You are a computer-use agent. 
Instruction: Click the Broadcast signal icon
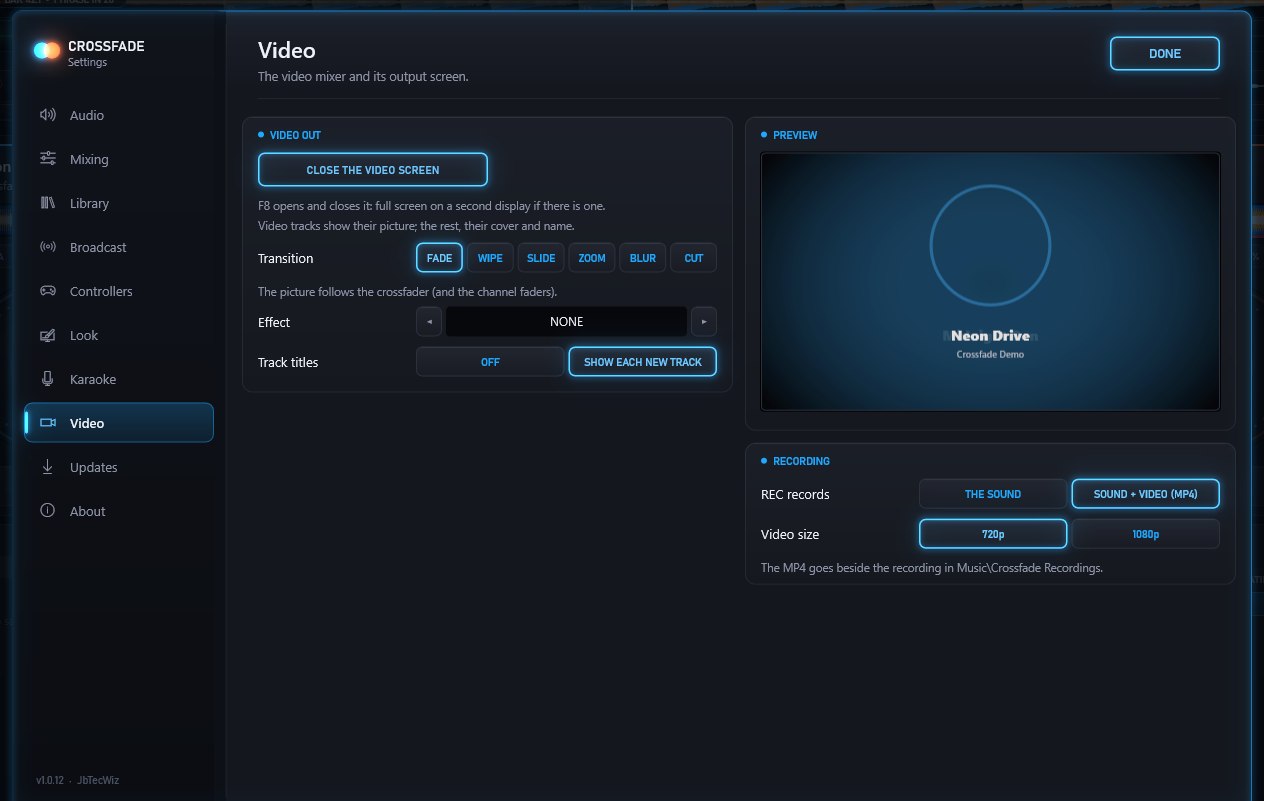click(47, 247)
